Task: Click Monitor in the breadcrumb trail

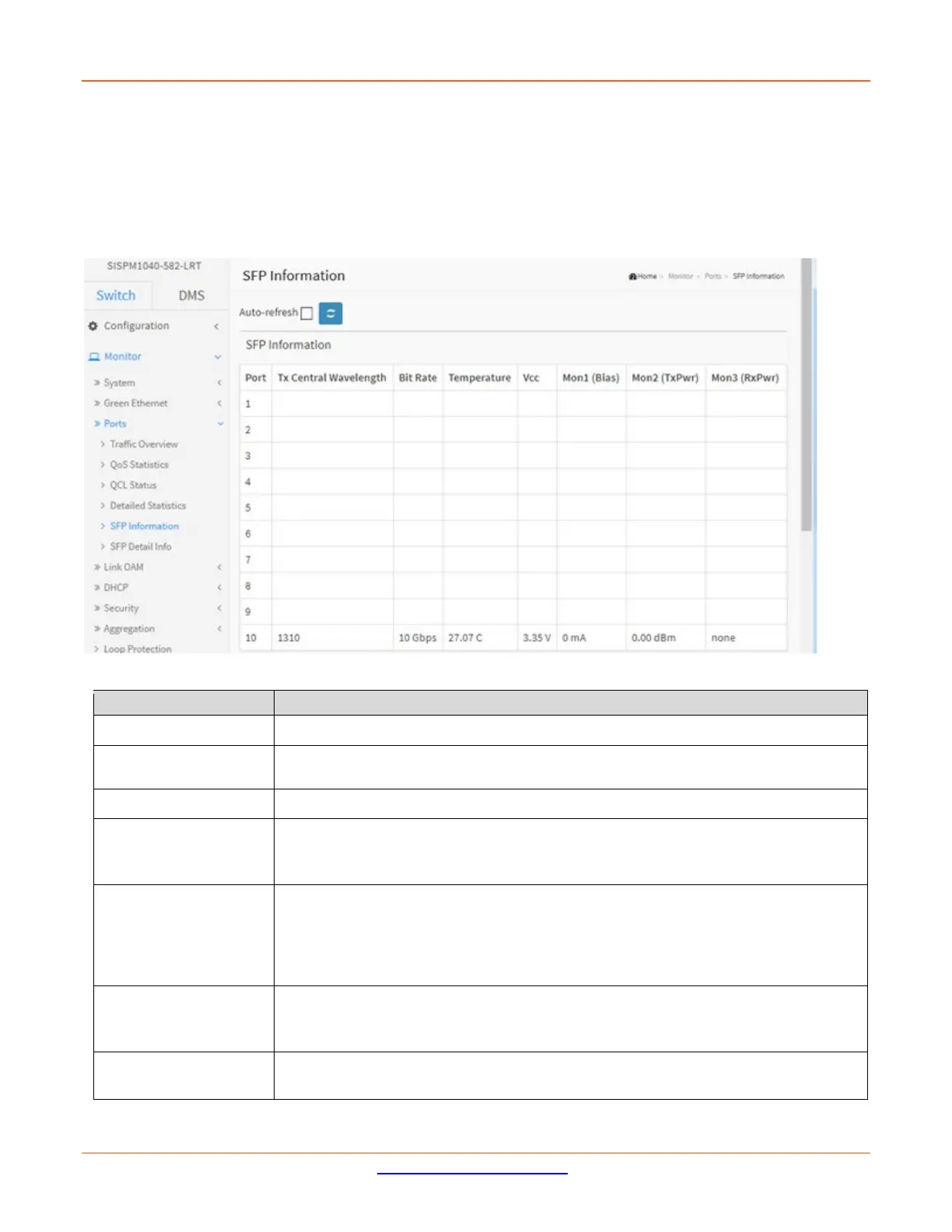Action: point(680,276)
